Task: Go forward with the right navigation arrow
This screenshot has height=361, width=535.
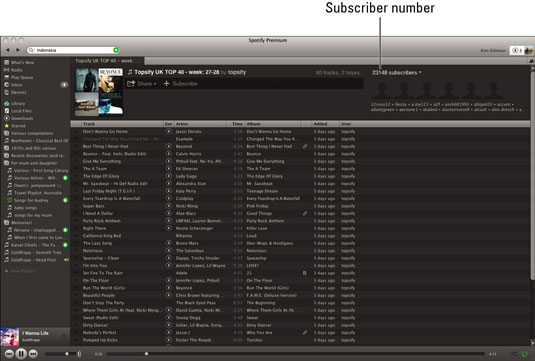Action: (18, 50)
